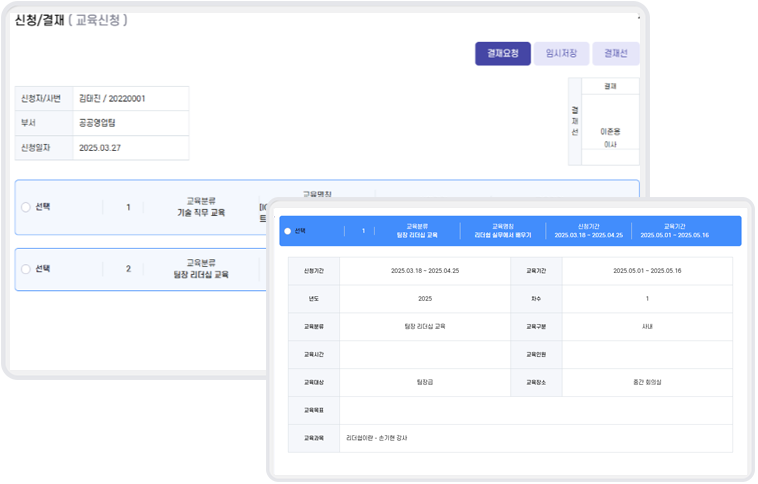Viewport: 758px width, 484px height.
Task: Click the 교육대상 value 팀장급
Action: [425, 382]
